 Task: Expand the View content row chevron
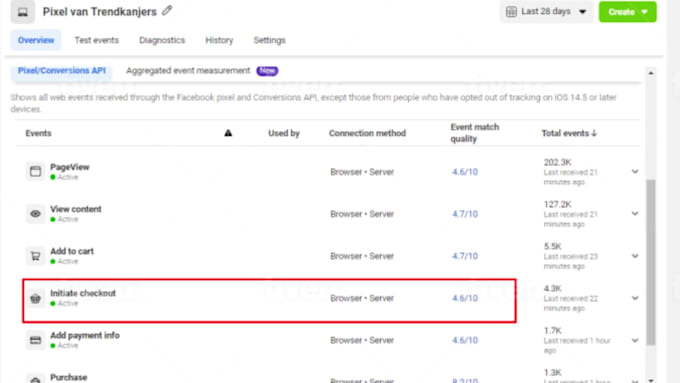point(635,213)
